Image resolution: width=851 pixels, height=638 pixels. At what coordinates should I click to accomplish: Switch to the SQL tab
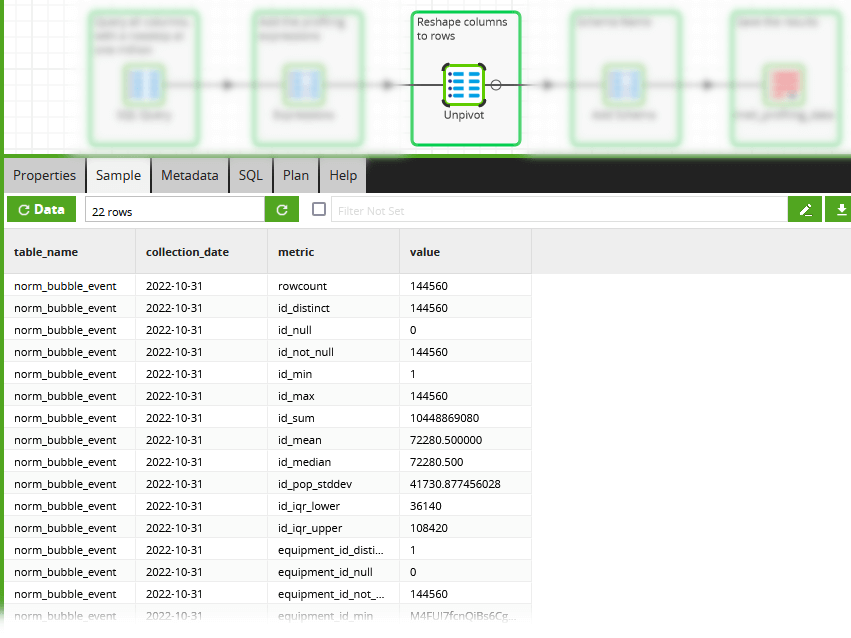point(250,175)
